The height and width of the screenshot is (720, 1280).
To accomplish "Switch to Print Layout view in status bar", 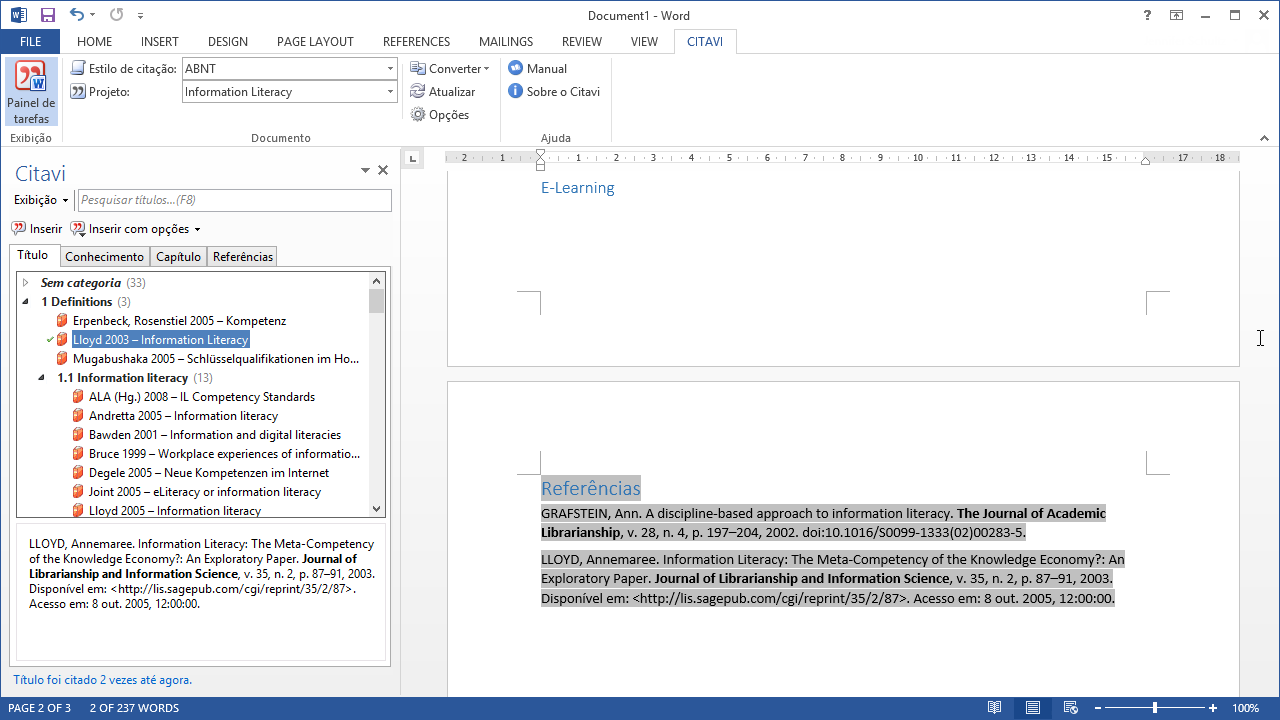I will point(1032,708).
